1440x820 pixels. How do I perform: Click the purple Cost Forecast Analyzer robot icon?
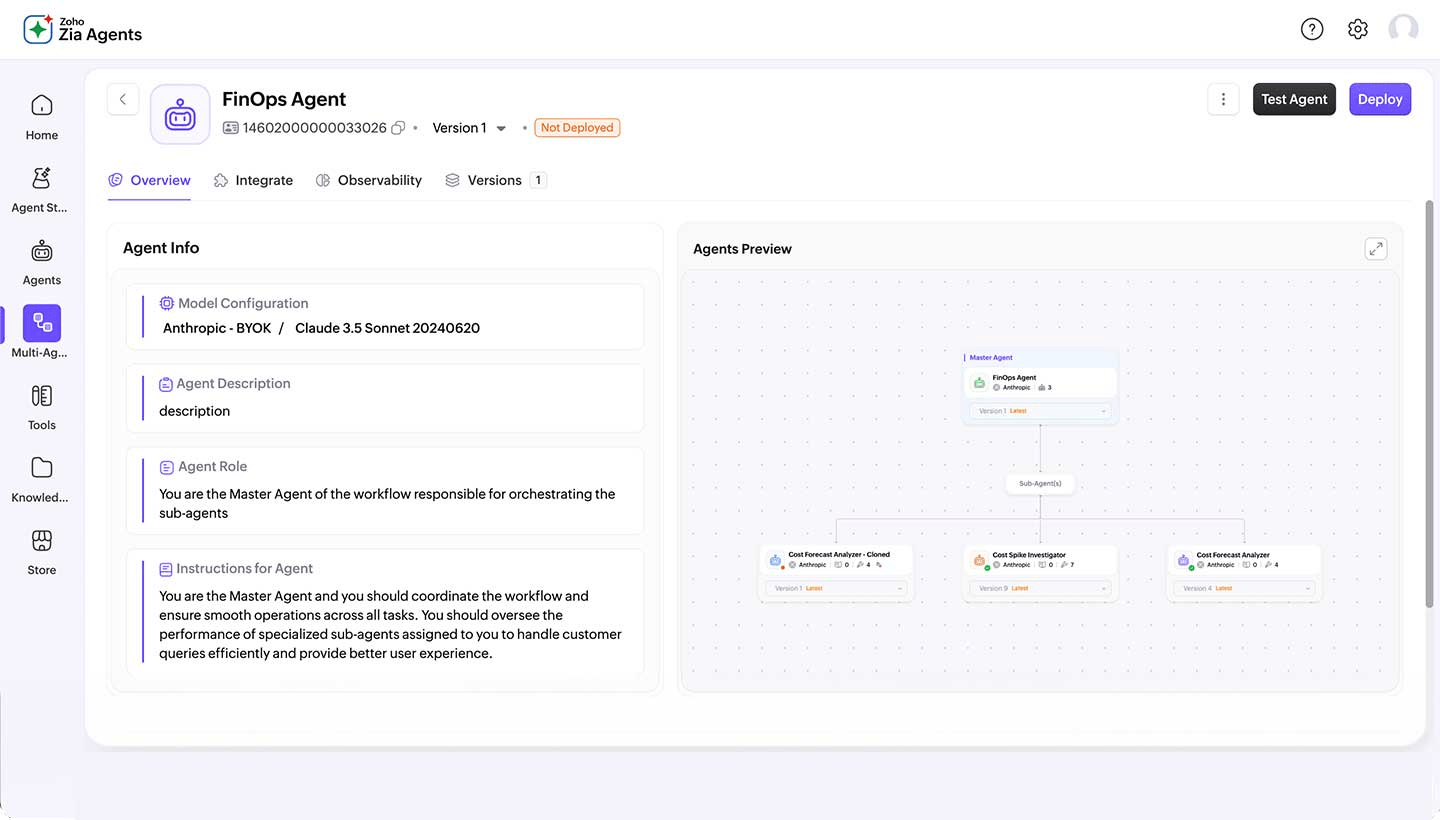1184,560
